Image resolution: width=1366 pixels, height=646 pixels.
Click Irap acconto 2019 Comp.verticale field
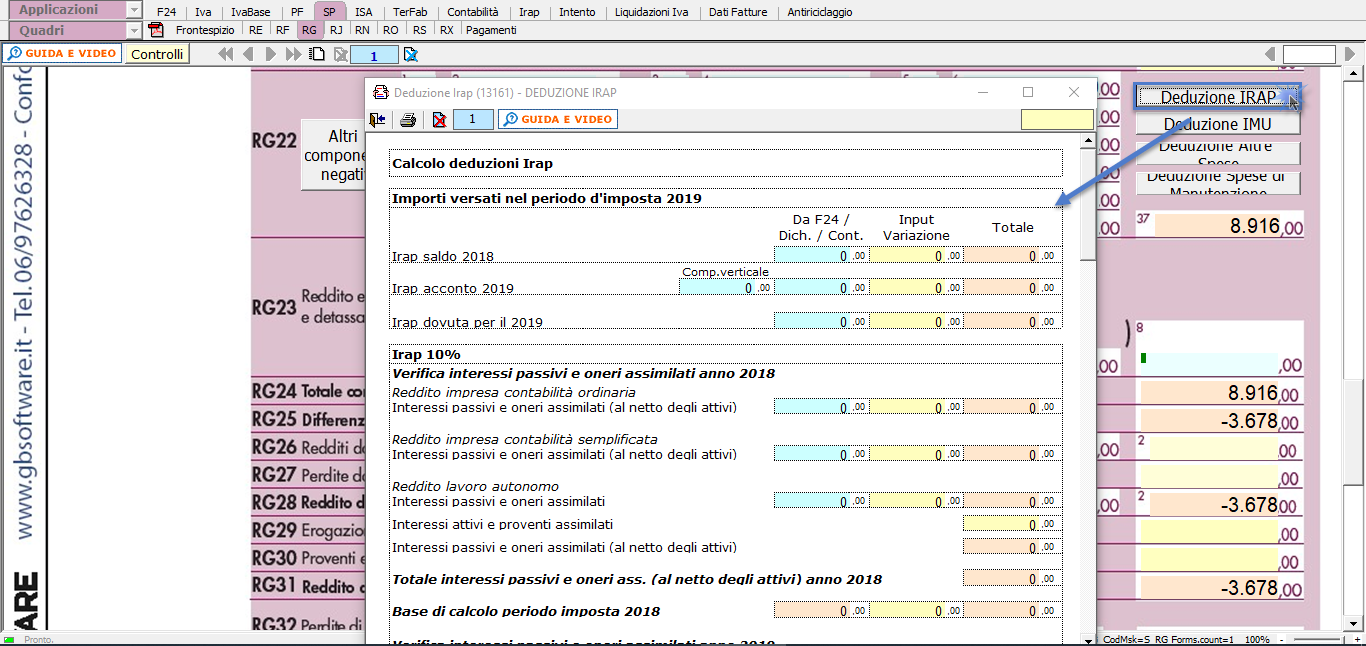click(726, 287)
